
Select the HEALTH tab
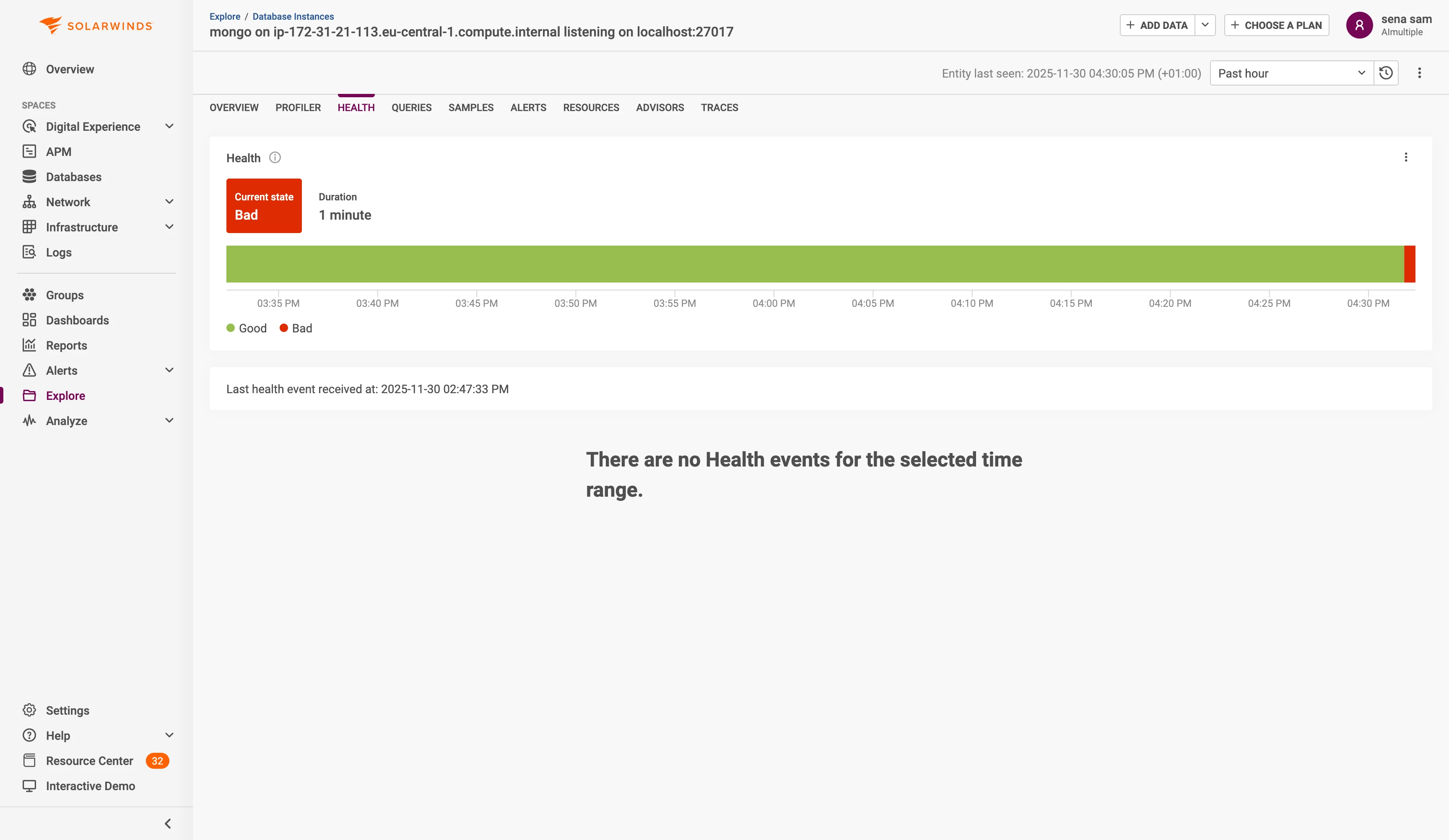point(356,108)
